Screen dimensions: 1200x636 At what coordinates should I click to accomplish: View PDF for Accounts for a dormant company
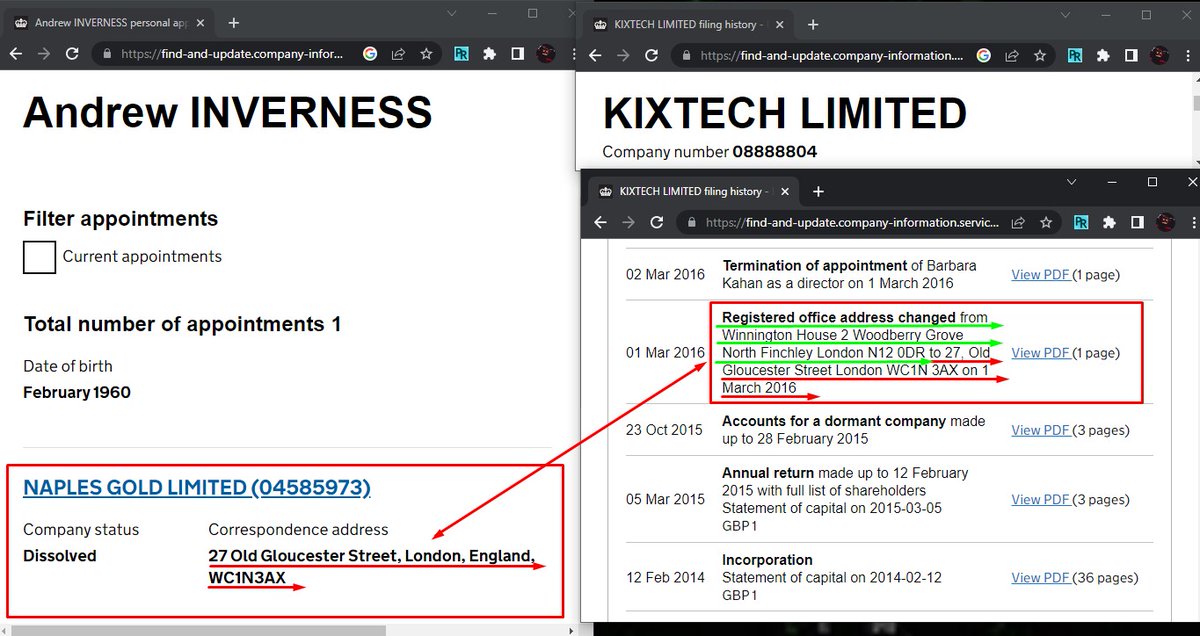[1041, 430]
